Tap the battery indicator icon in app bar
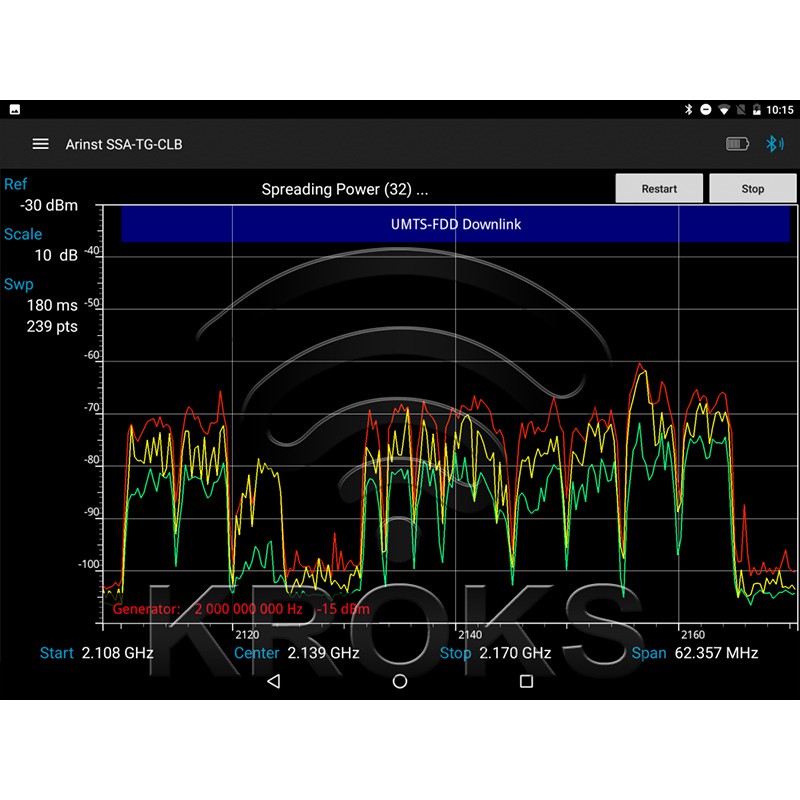 pos(737,144)
